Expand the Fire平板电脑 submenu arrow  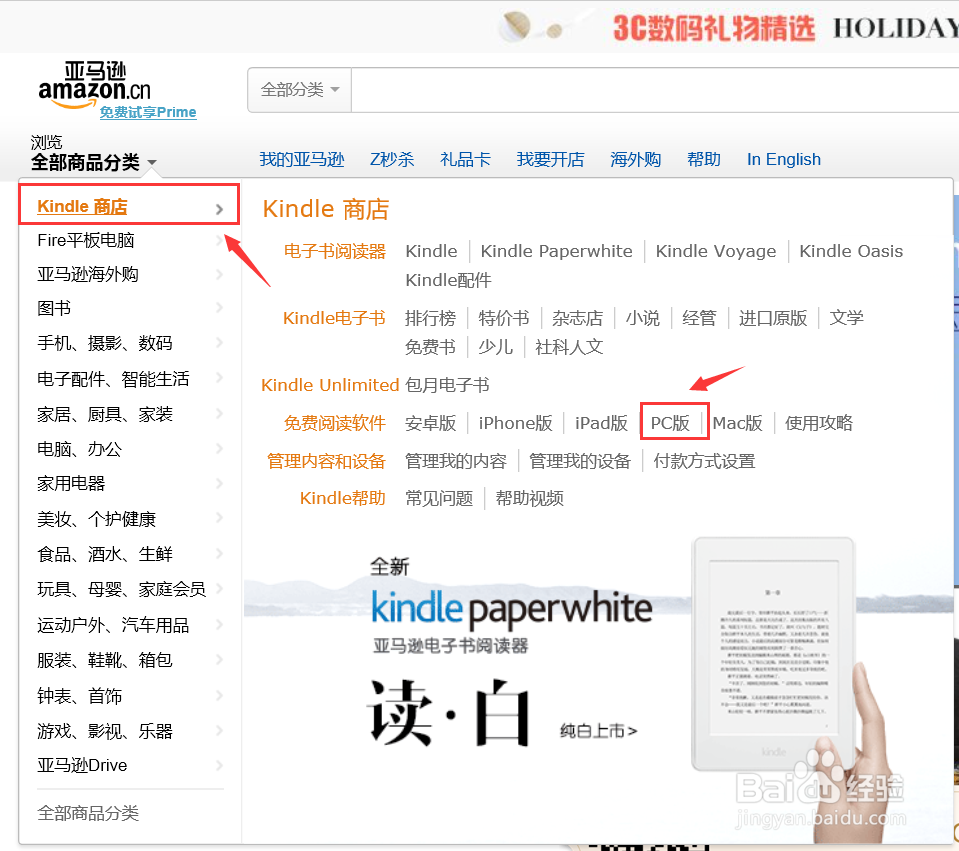click(x=220, y=240)
